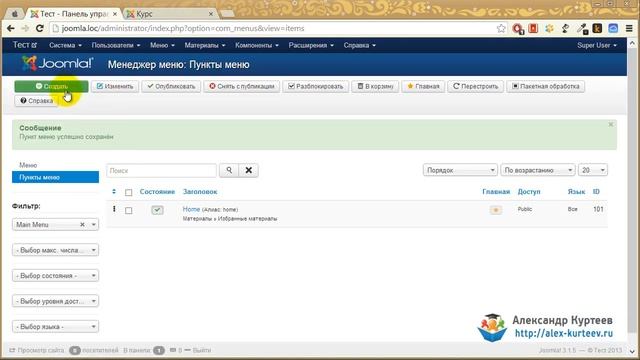Open the Пользователи menu
This screenshot has width=640, height=360.
click(116, 45)
